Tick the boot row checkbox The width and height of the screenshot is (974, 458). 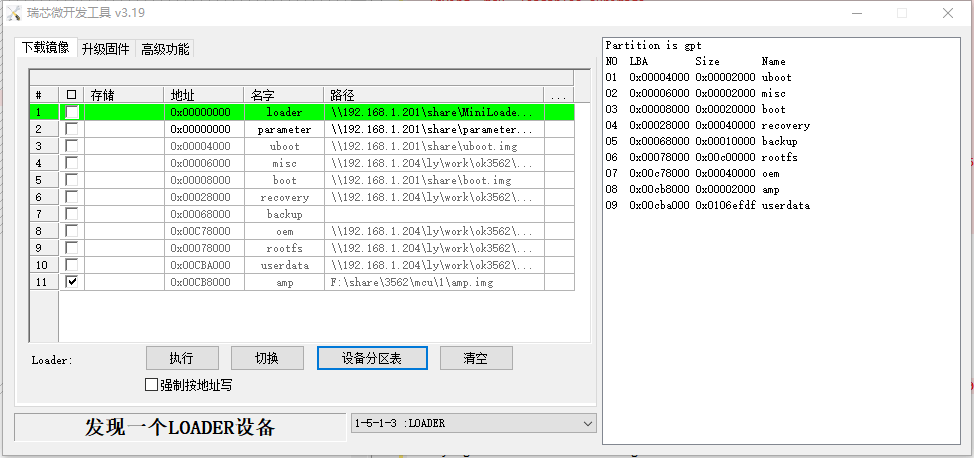73,180
